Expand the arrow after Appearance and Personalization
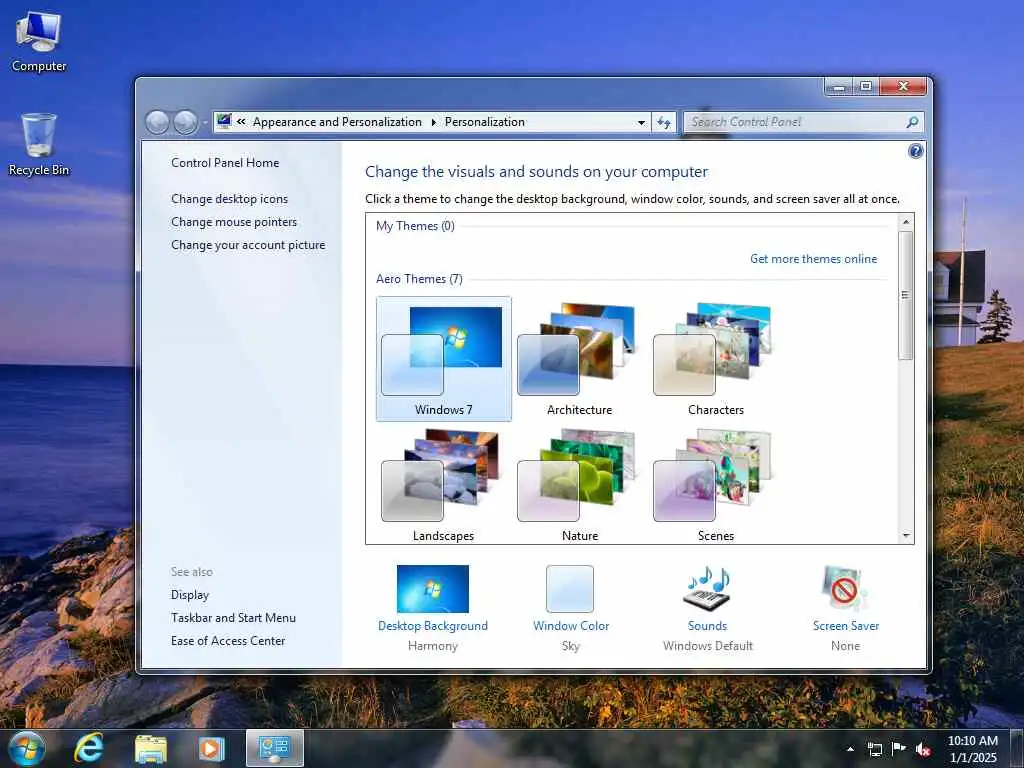Image resolution: width=1024 pixels, height=768 pixels. tap(433, 122)
